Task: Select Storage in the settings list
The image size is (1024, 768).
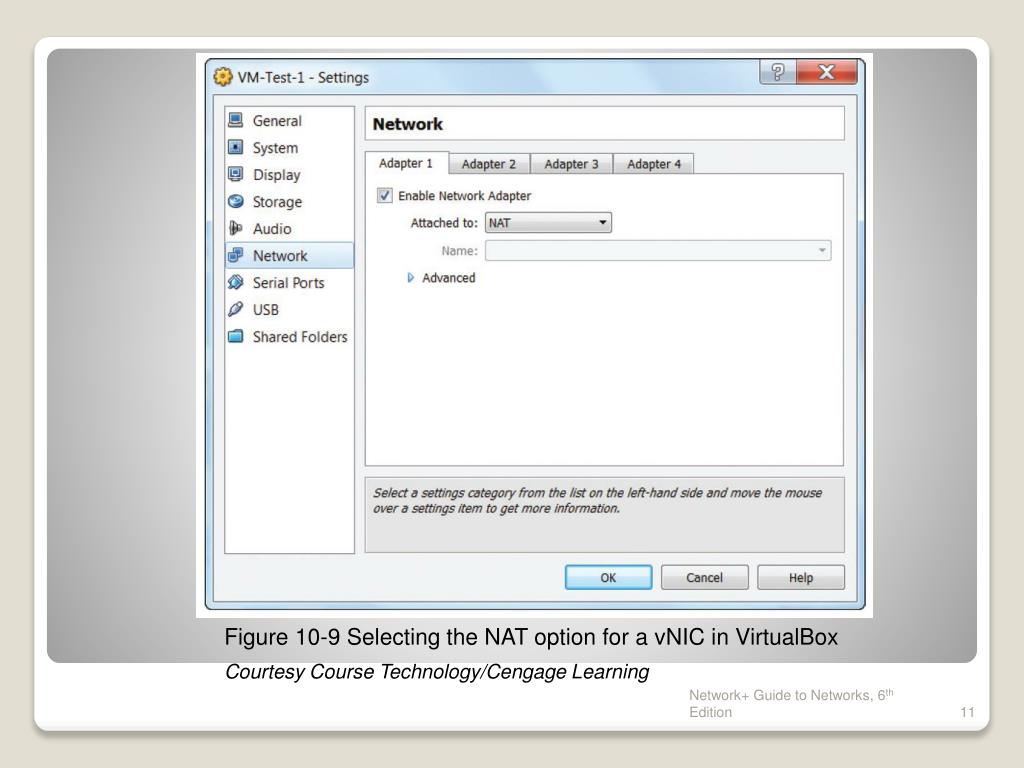Action: 289,202
